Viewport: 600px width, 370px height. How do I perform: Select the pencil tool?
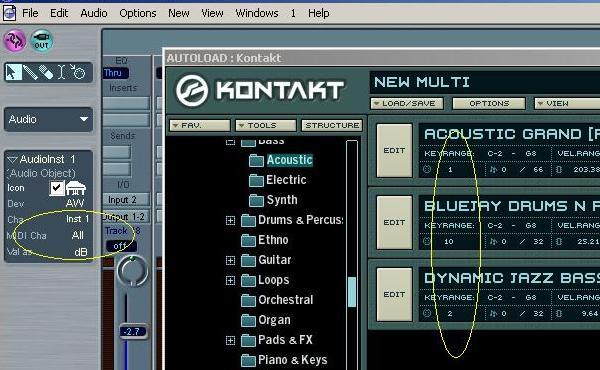coord(30,72)
